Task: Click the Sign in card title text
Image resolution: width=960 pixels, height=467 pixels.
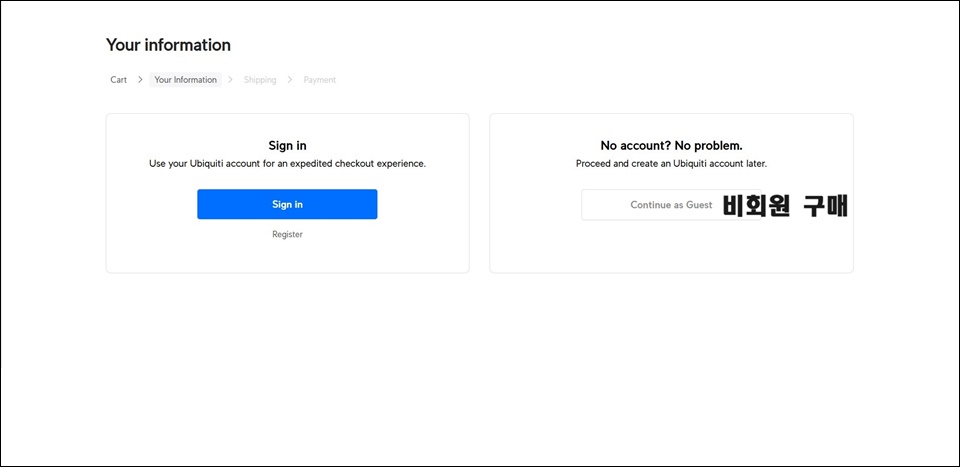Action: [287, 146]
